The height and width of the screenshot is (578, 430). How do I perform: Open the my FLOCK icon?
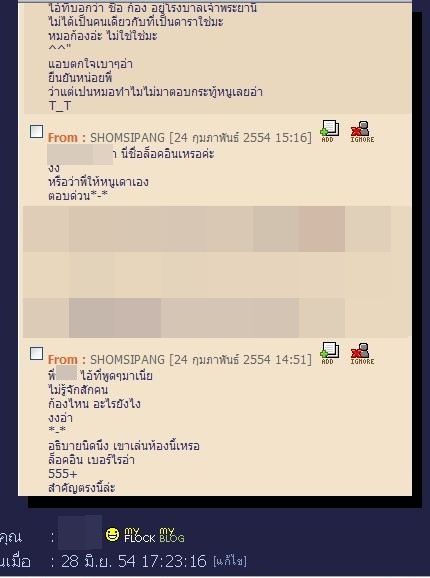[x=139, y=535]
